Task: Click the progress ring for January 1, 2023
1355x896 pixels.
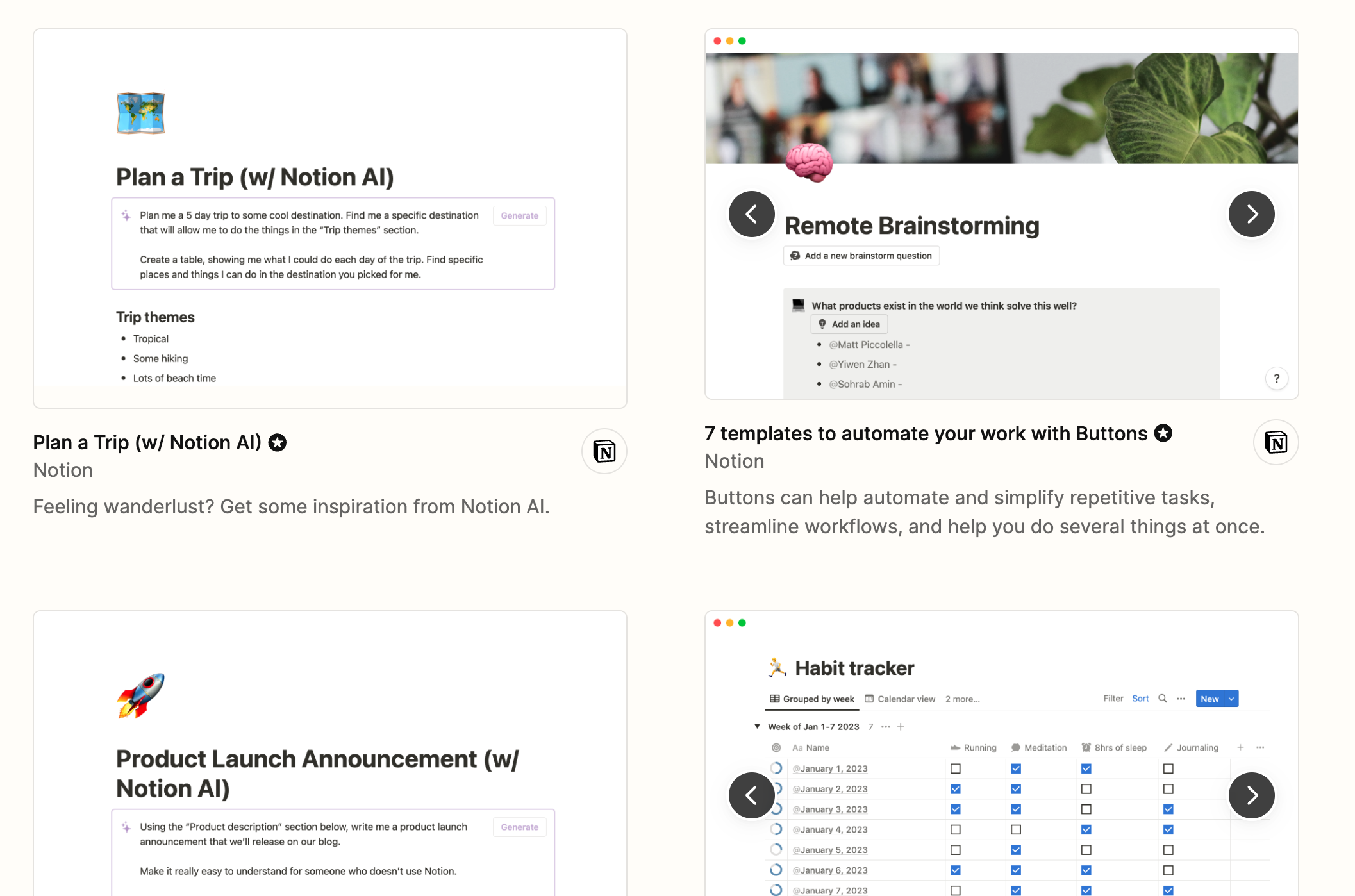Action: [776, 768]
